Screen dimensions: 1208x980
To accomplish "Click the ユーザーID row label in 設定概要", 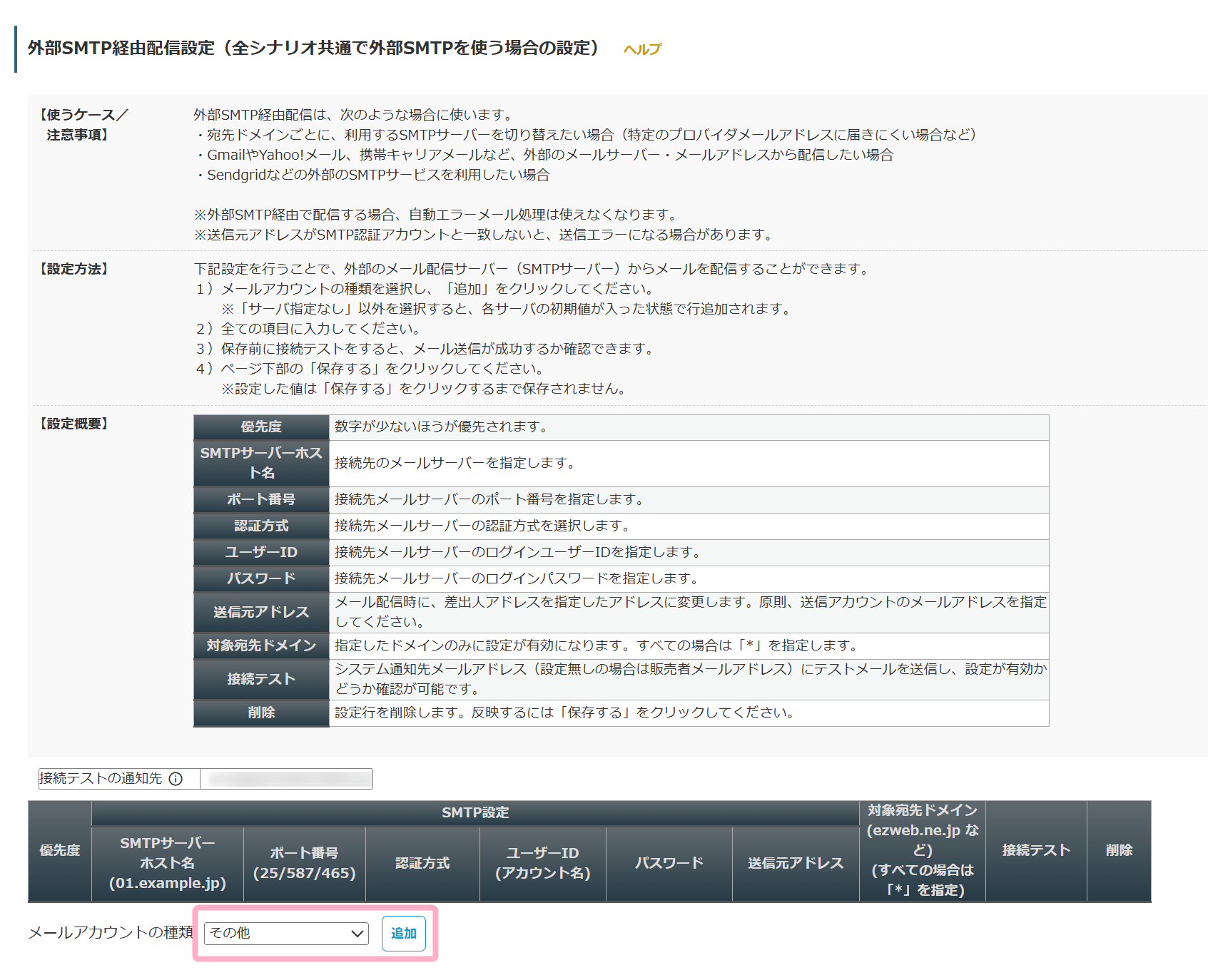I will [261, 553].
